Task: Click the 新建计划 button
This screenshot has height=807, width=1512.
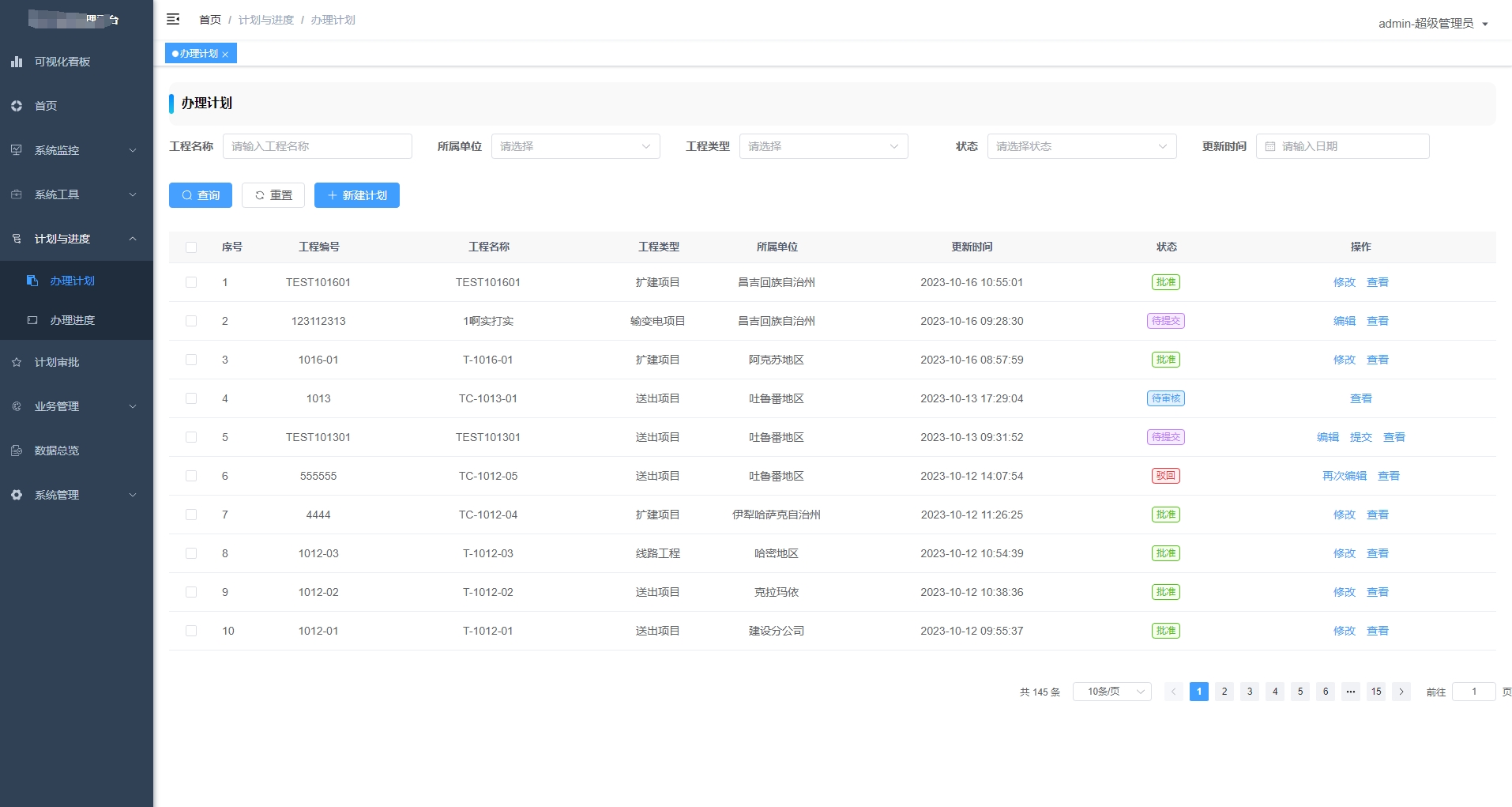Action: click(x=357, y=195)
